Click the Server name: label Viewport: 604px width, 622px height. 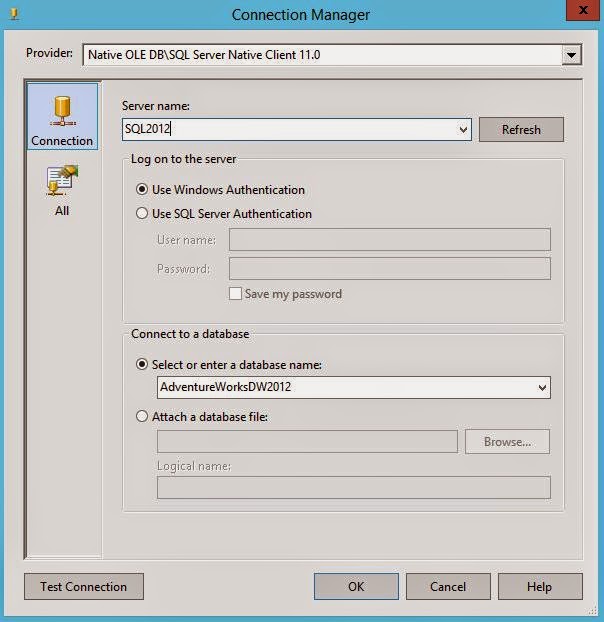point(156,106)
